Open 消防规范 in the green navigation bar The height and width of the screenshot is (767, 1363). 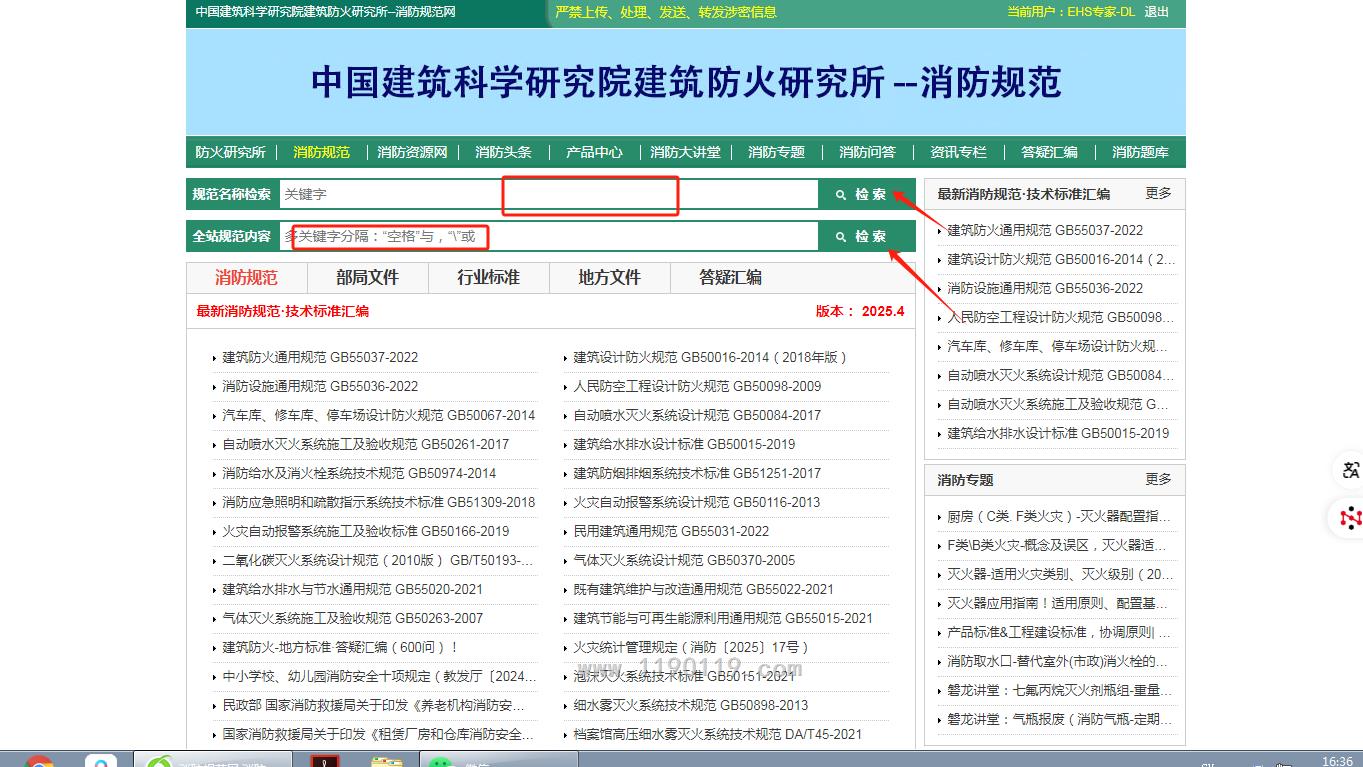pos(321,152)
